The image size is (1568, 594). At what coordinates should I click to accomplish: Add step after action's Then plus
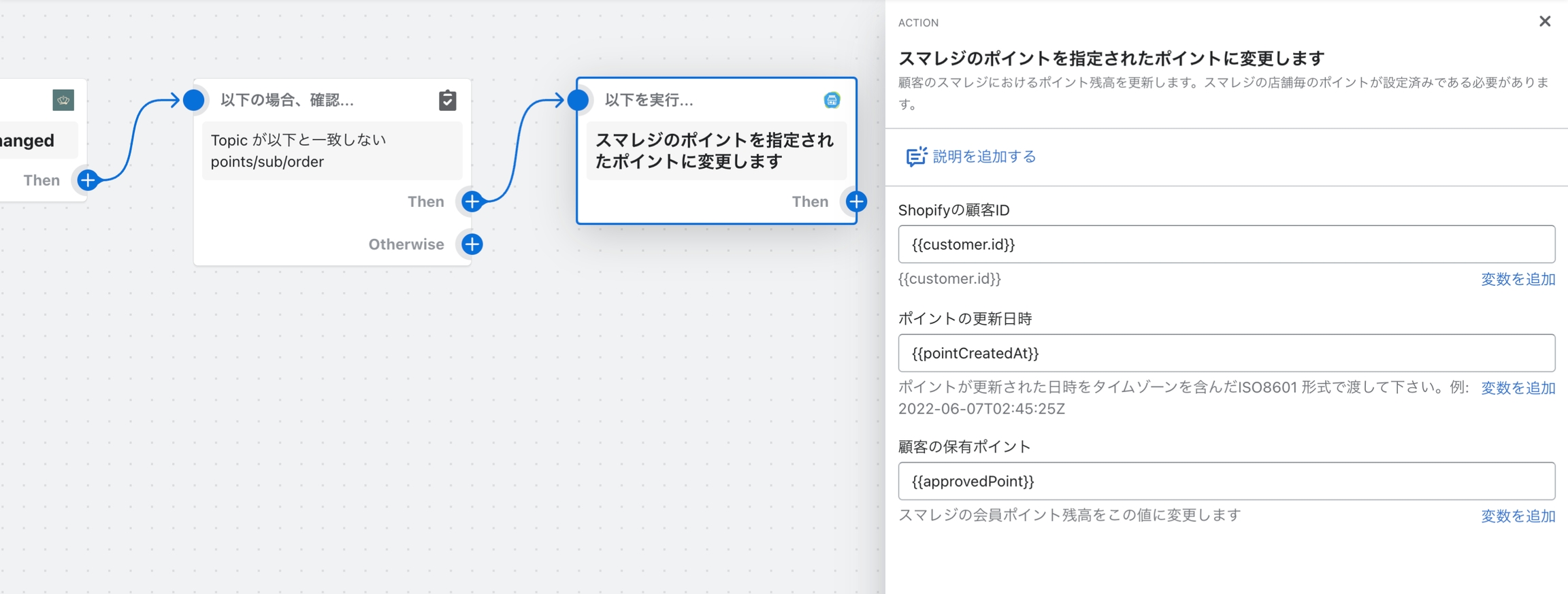point(856,201)
